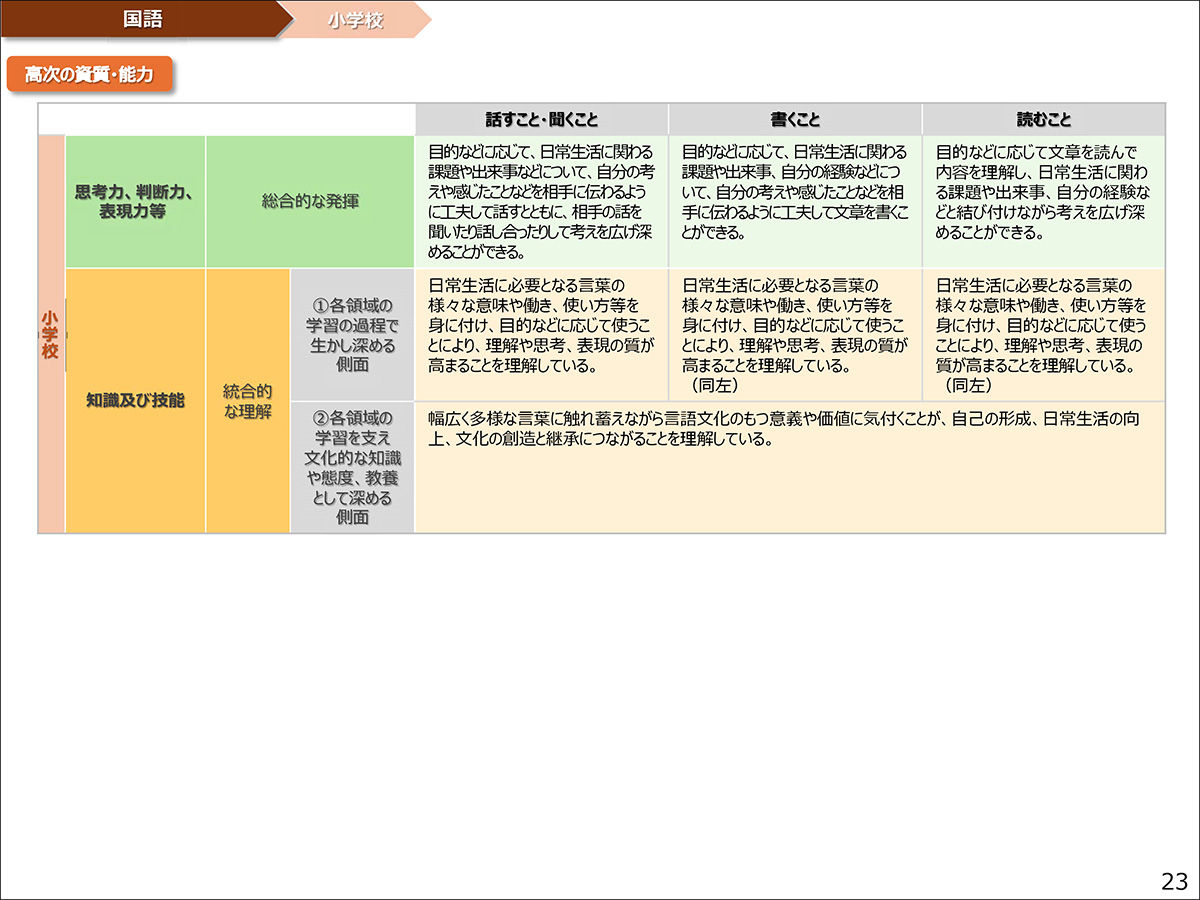1200x900 pixels.
Task: Click the 読むこと column header
Action: pos(1043,119)
